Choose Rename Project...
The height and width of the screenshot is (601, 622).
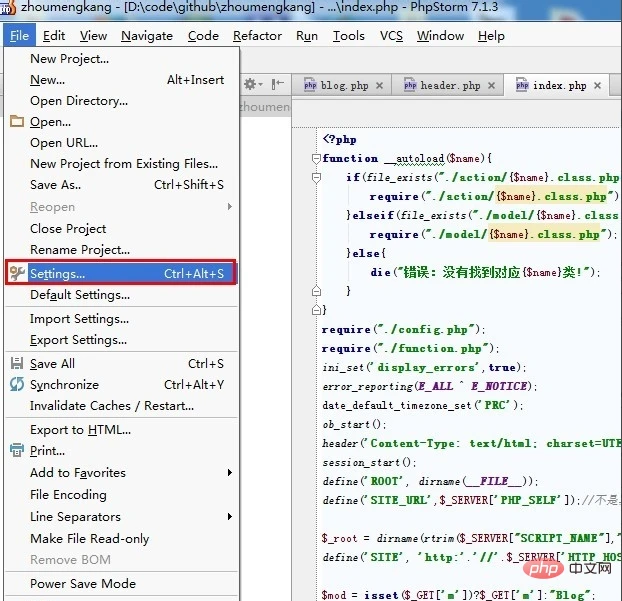point(121,250)
